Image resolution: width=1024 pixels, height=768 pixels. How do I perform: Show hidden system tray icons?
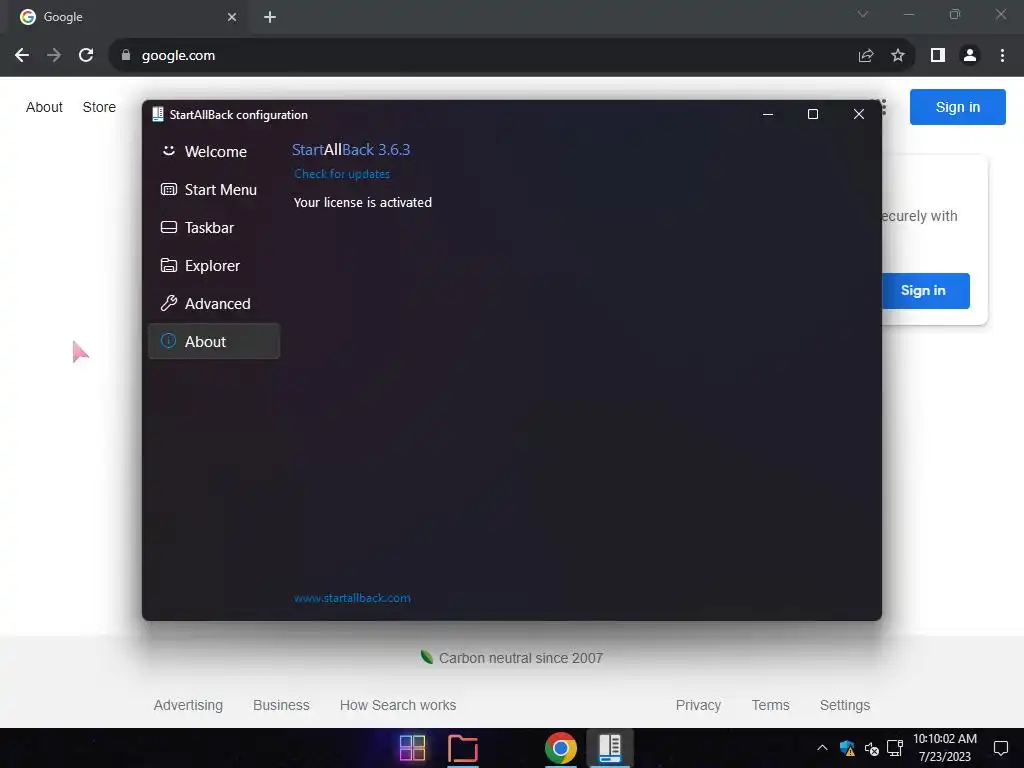(822, 748)
